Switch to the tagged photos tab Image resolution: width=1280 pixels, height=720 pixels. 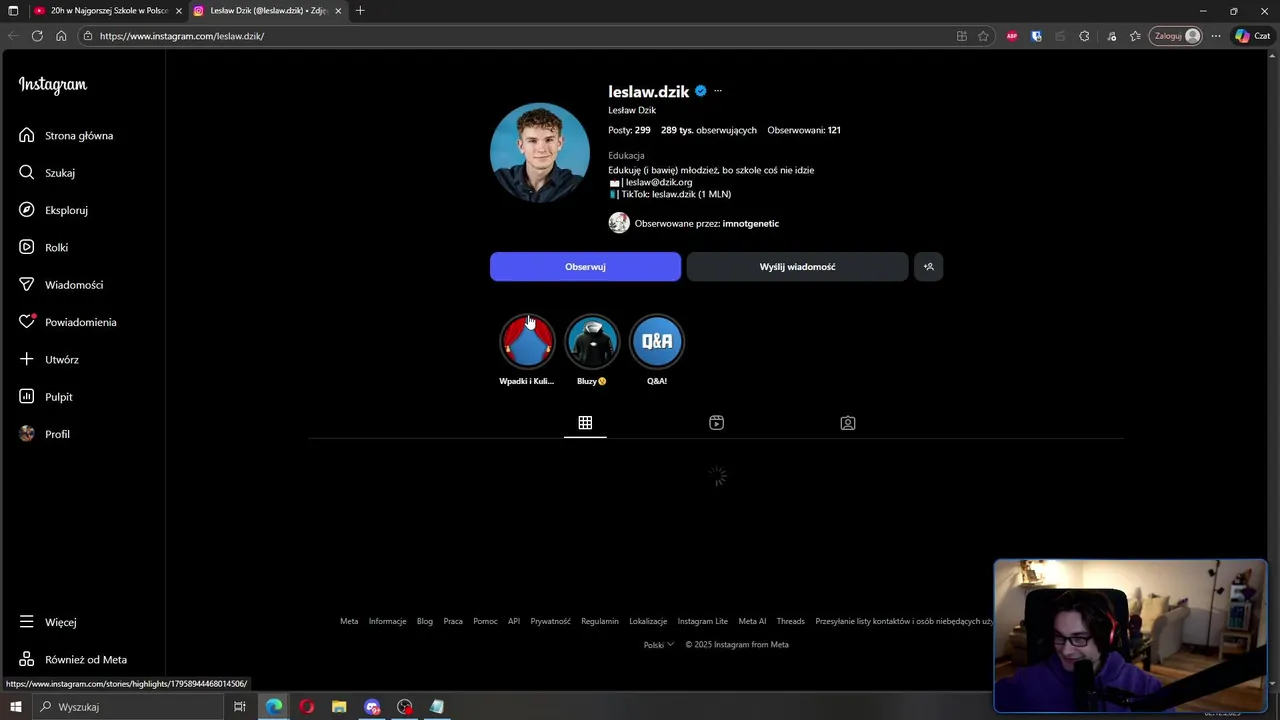pyautogui.click(x=848, y=423)
